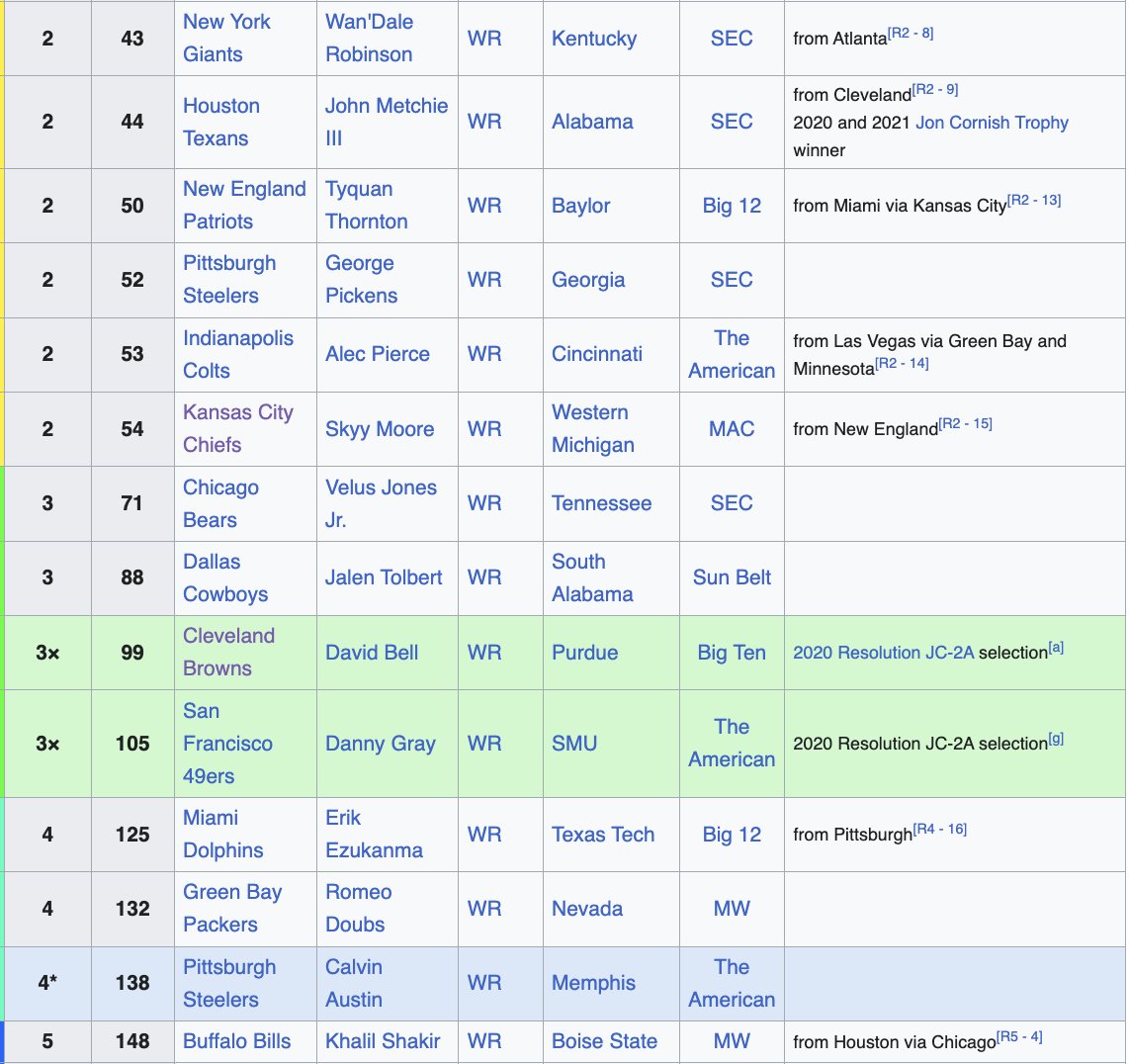Open footnote R2 - 15 reference

[965, 423]
